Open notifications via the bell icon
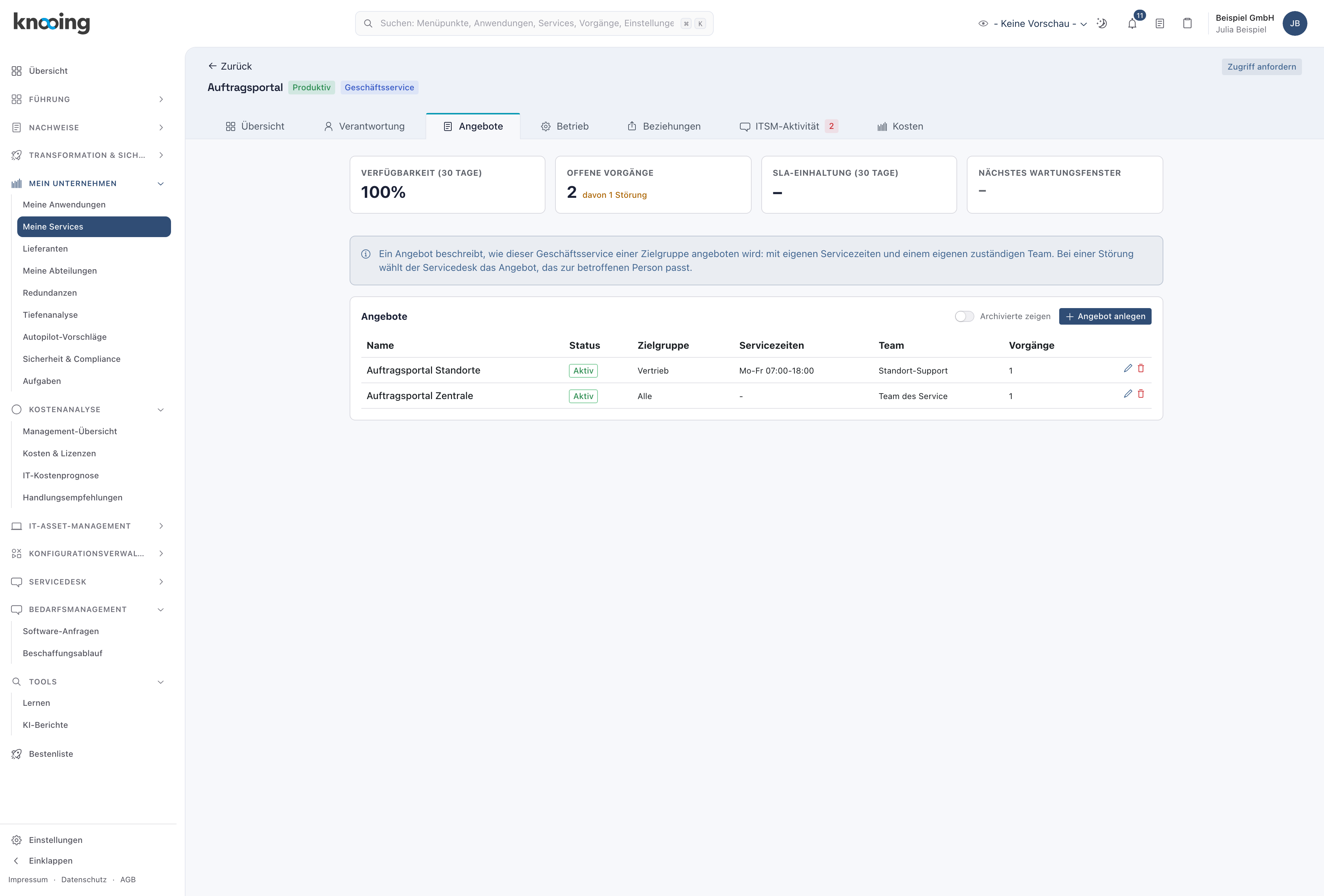The height and width of the screenshot is (896, 1324). 1132,23
